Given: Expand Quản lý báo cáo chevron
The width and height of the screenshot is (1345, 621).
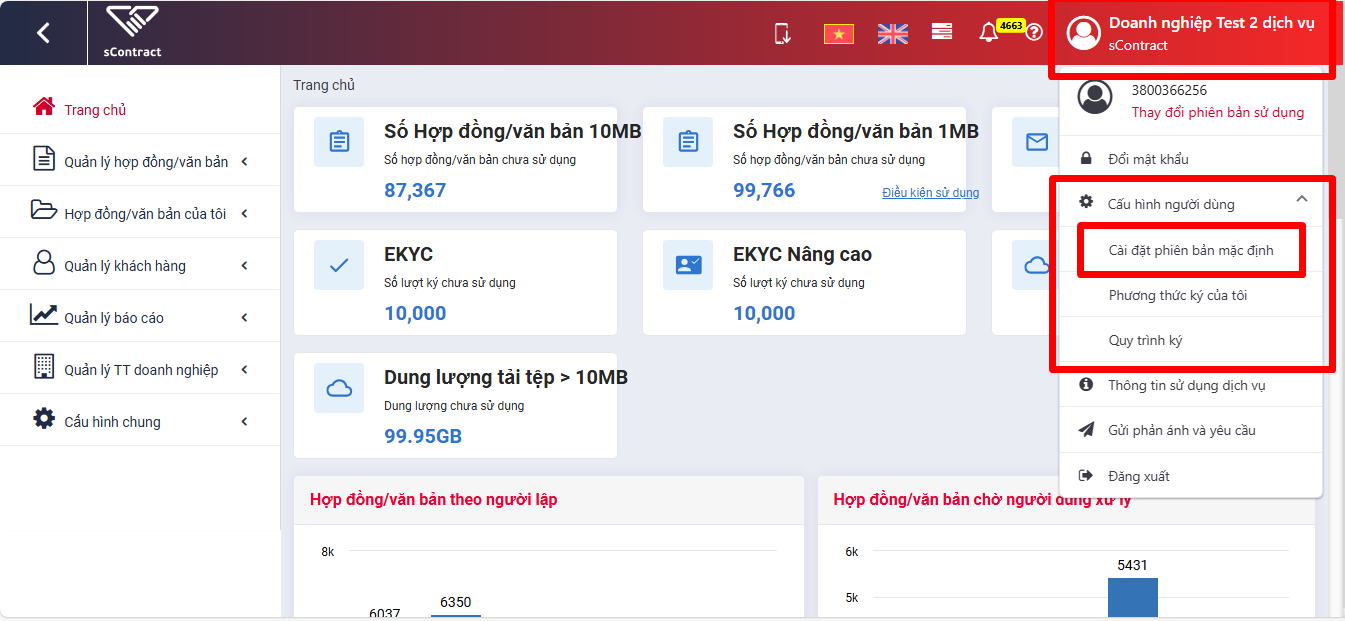Looking at the screenshot, I should coord(244,318).
